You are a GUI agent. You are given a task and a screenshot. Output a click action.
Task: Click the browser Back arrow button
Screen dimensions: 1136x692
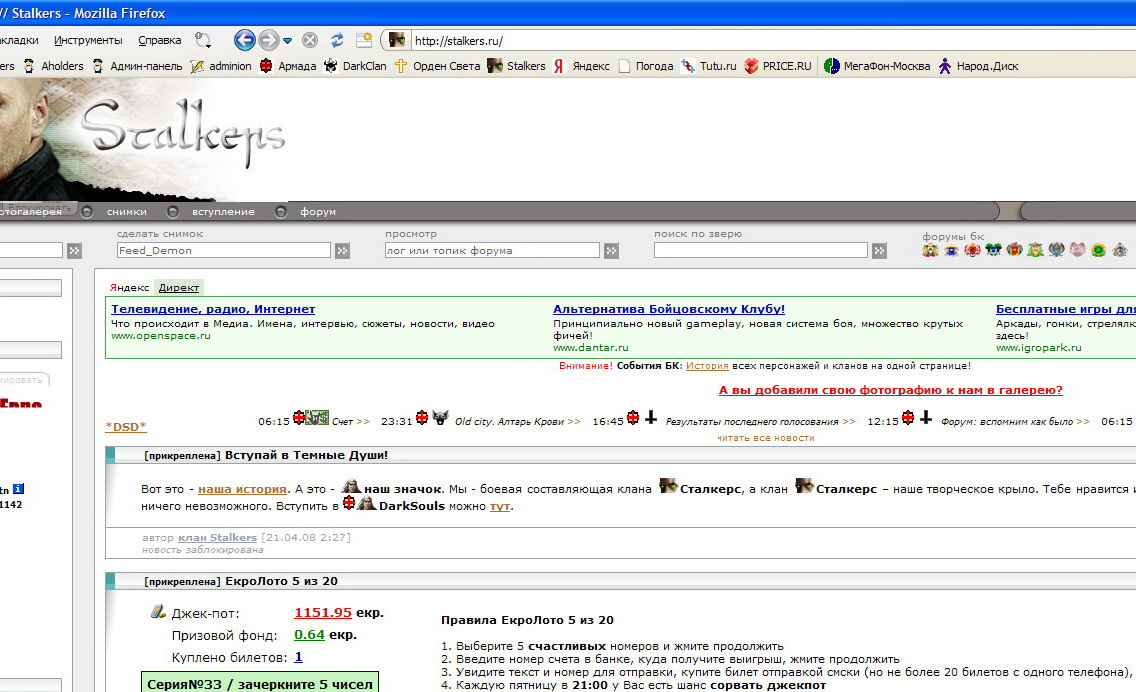coord(244,40)
